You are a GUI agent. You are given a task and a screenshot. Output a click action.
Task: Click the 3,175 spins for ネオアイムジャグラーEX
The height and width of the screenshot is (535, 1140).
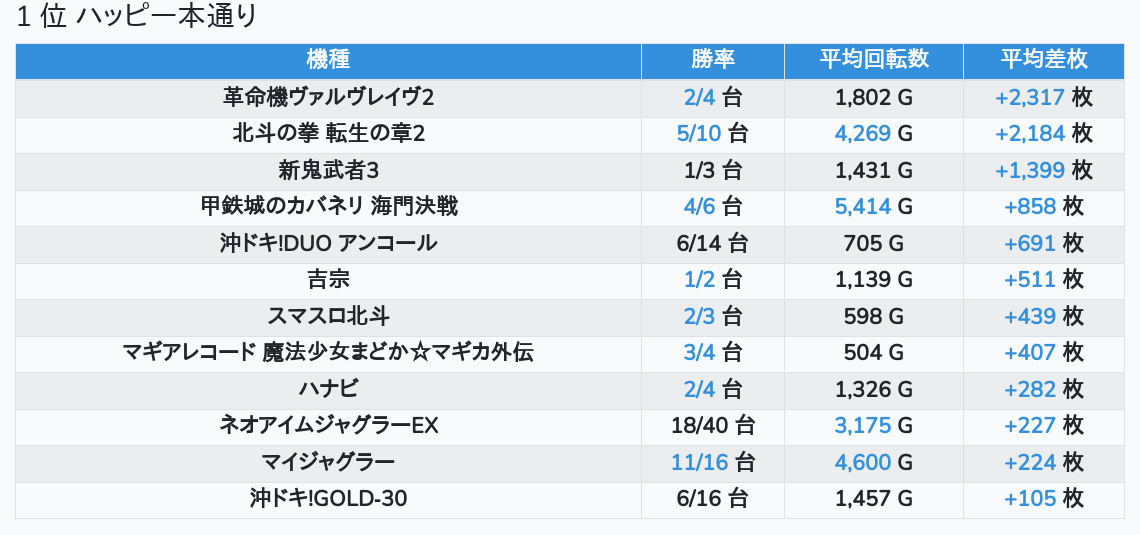862,425
